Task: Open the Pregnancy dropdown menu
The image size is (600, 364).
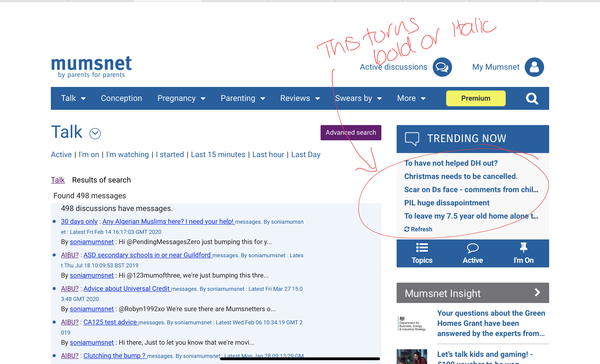Action: click(181, 98)
